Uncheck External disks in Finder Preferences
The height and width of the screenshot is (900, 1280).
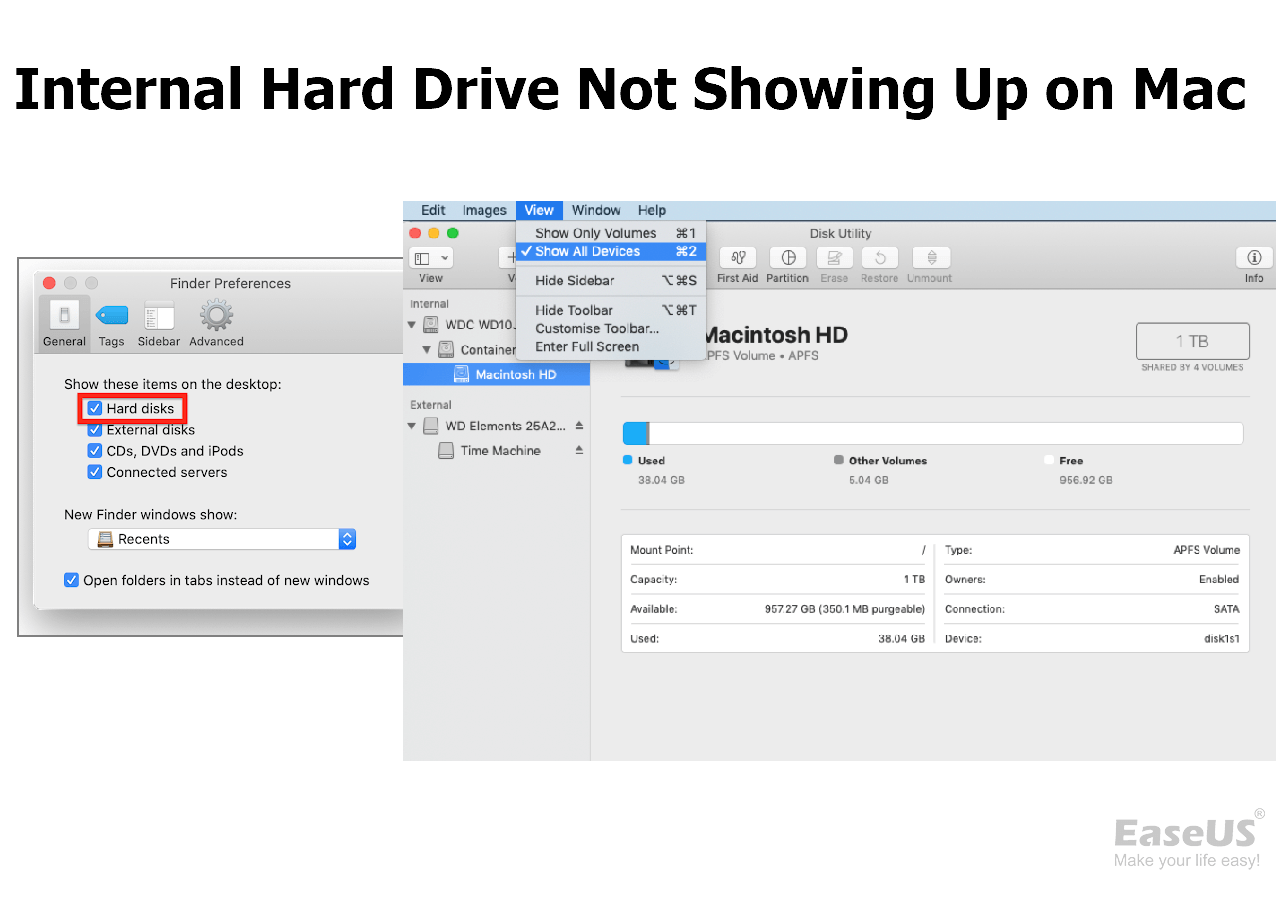pos(94,429)
